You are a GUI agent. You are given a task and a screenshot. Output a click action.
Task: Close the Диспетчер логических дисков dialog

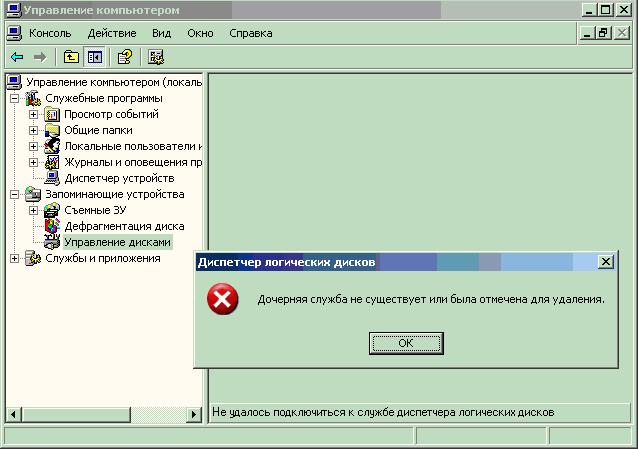(x=605, y=262)
